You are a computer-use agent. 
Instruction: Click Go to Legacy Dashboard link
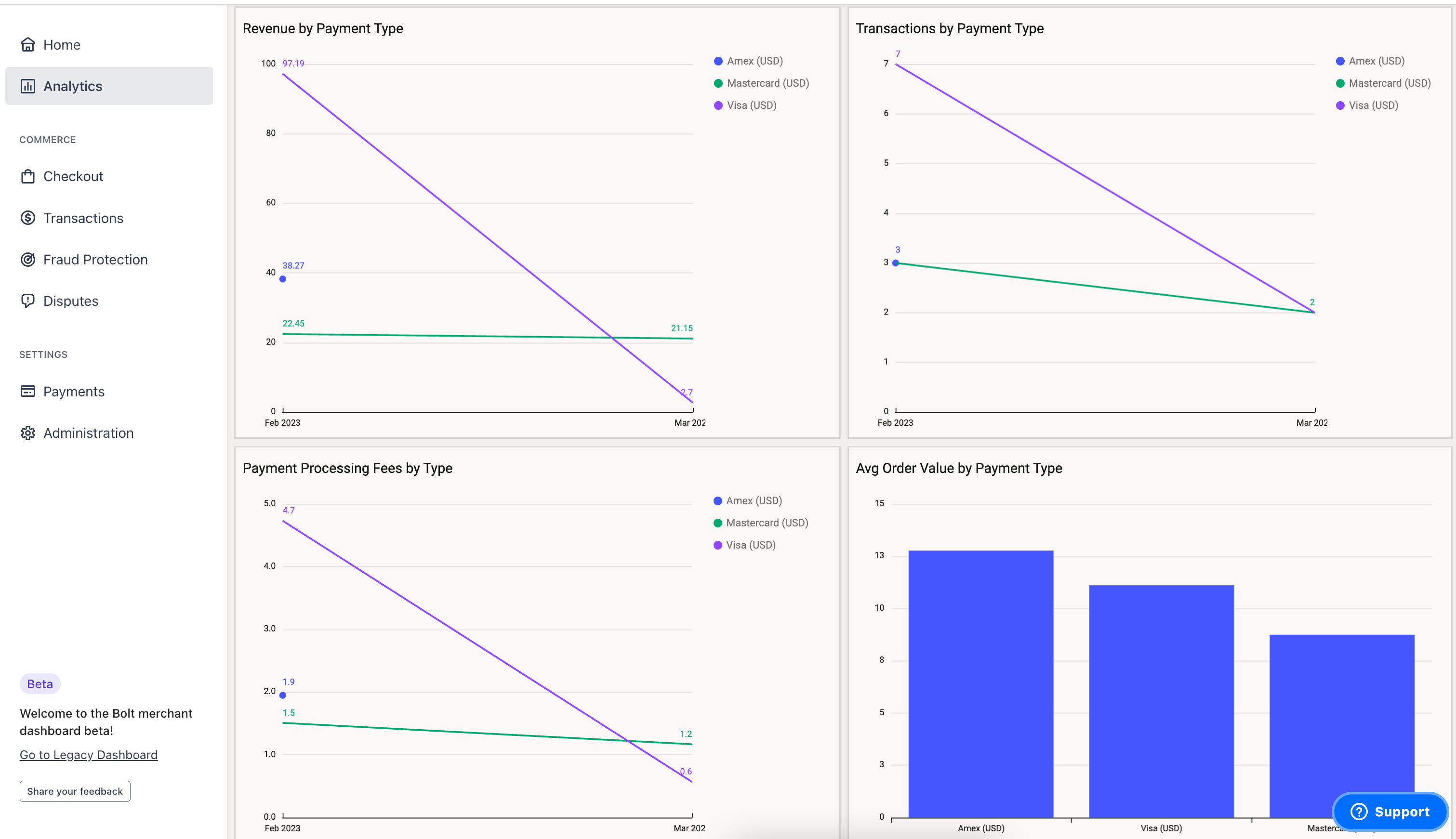click(88, 754)
